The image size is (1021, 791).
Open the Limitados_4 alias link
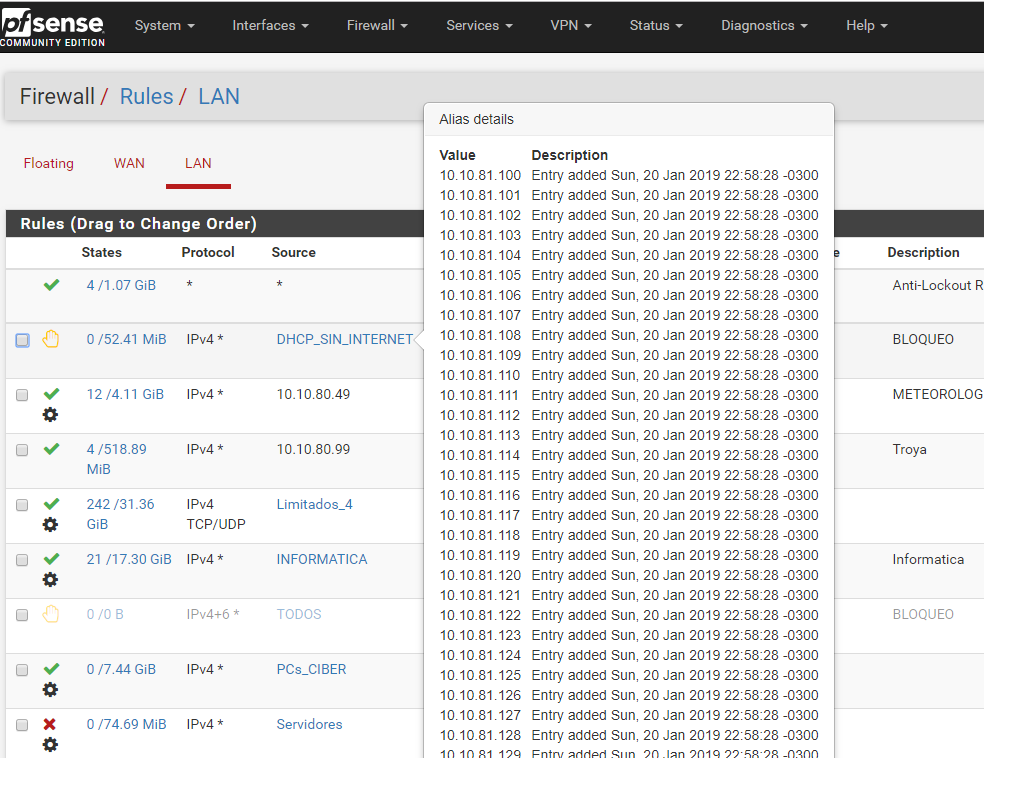tap(314, 504)
